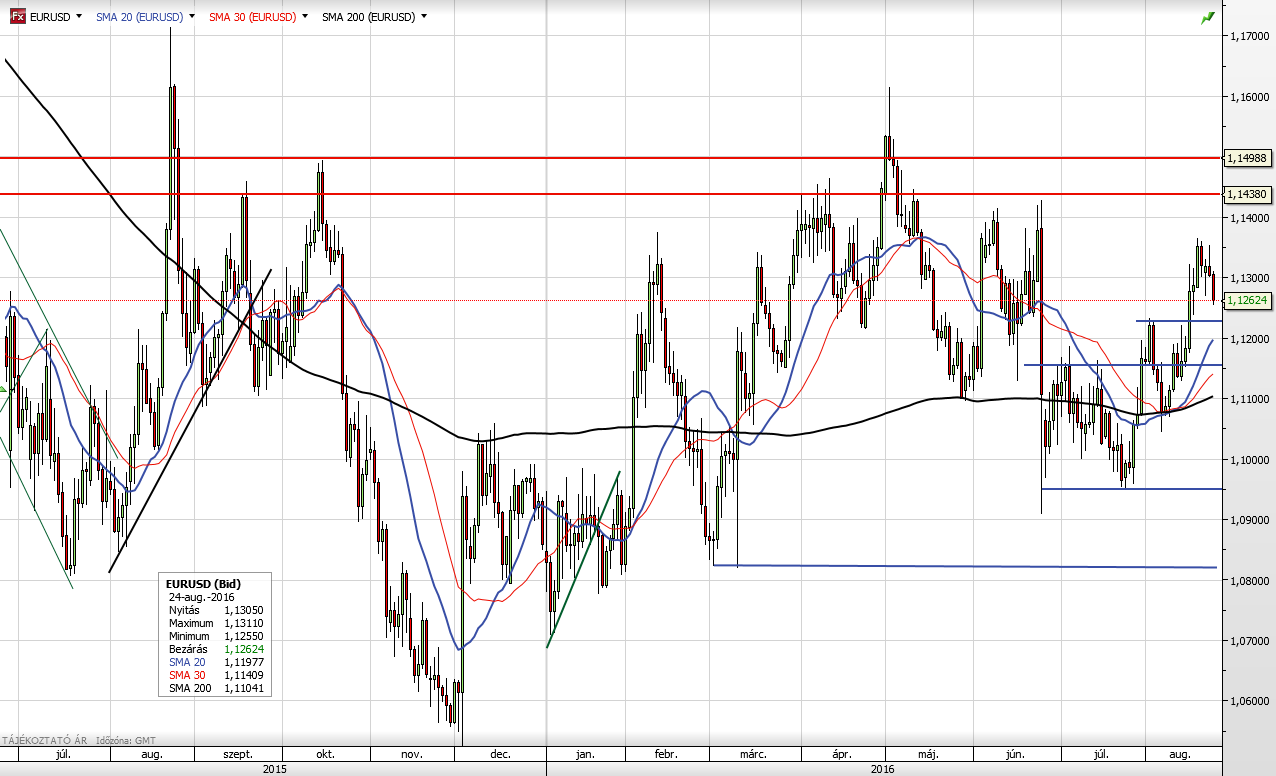Click the Nyitás value 1,13050
This screenshot has width=1276, height=776.
[x=243, y=610]
